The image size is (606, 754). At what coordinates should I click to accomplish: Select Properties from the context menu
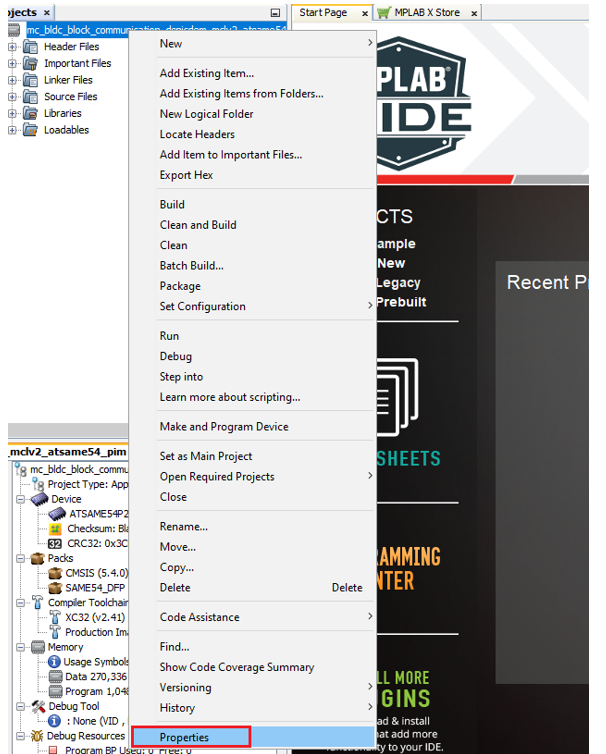(185, 738)
